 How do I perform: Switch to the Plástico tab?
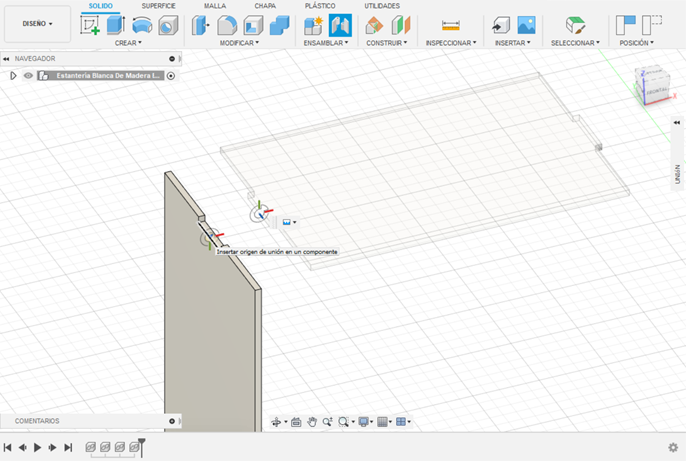[320, 6]
